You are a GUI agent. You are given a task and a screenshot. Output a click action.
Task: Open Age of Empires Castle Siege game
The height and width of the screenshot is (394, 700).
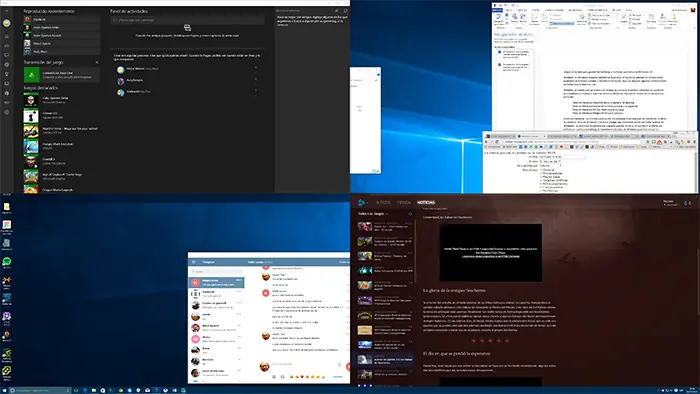point(62,176)
